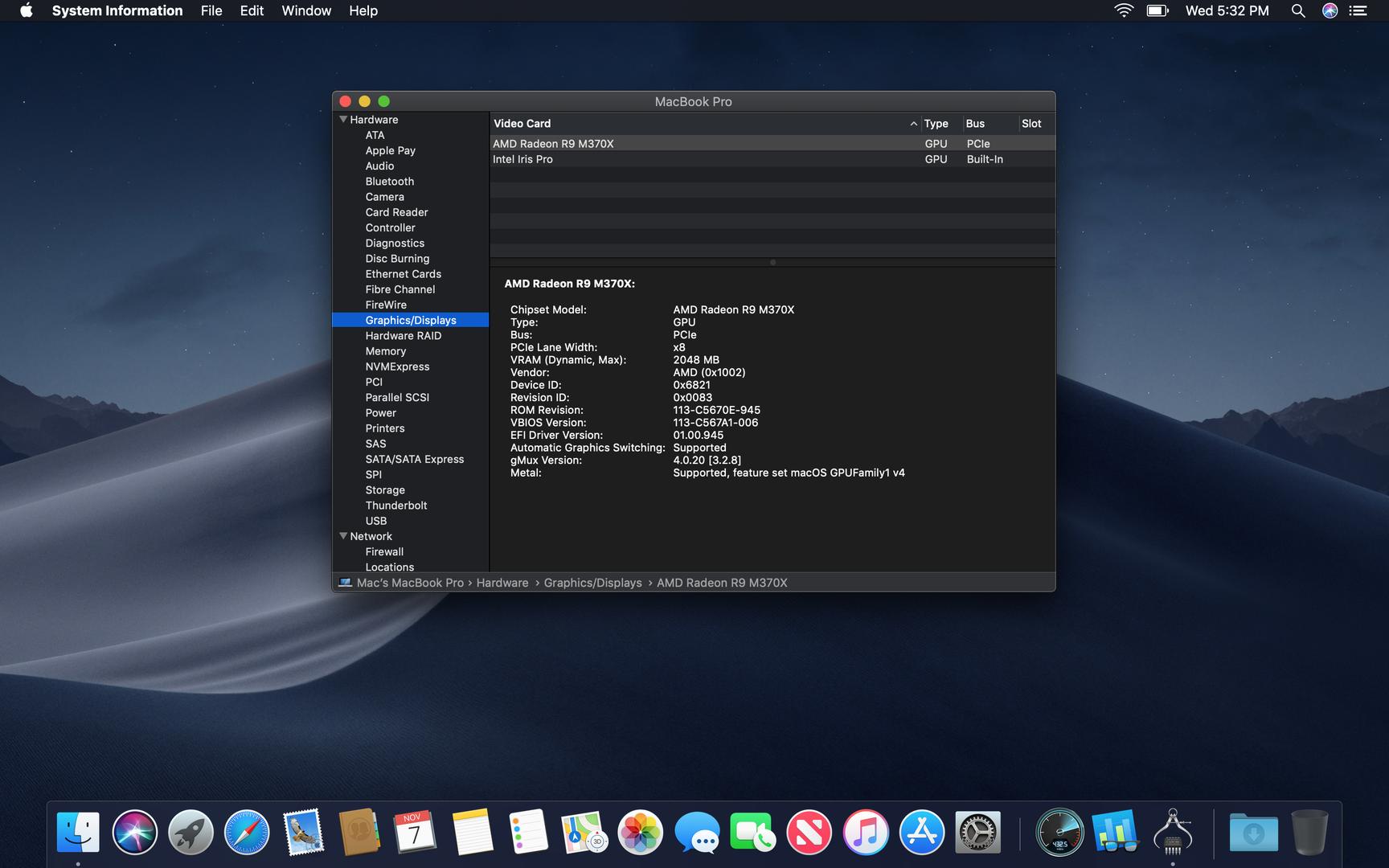Select Graphics/Displays in sidebar
The width and height of the screenshot is (1389, 868).
click(x=411, y=320)
